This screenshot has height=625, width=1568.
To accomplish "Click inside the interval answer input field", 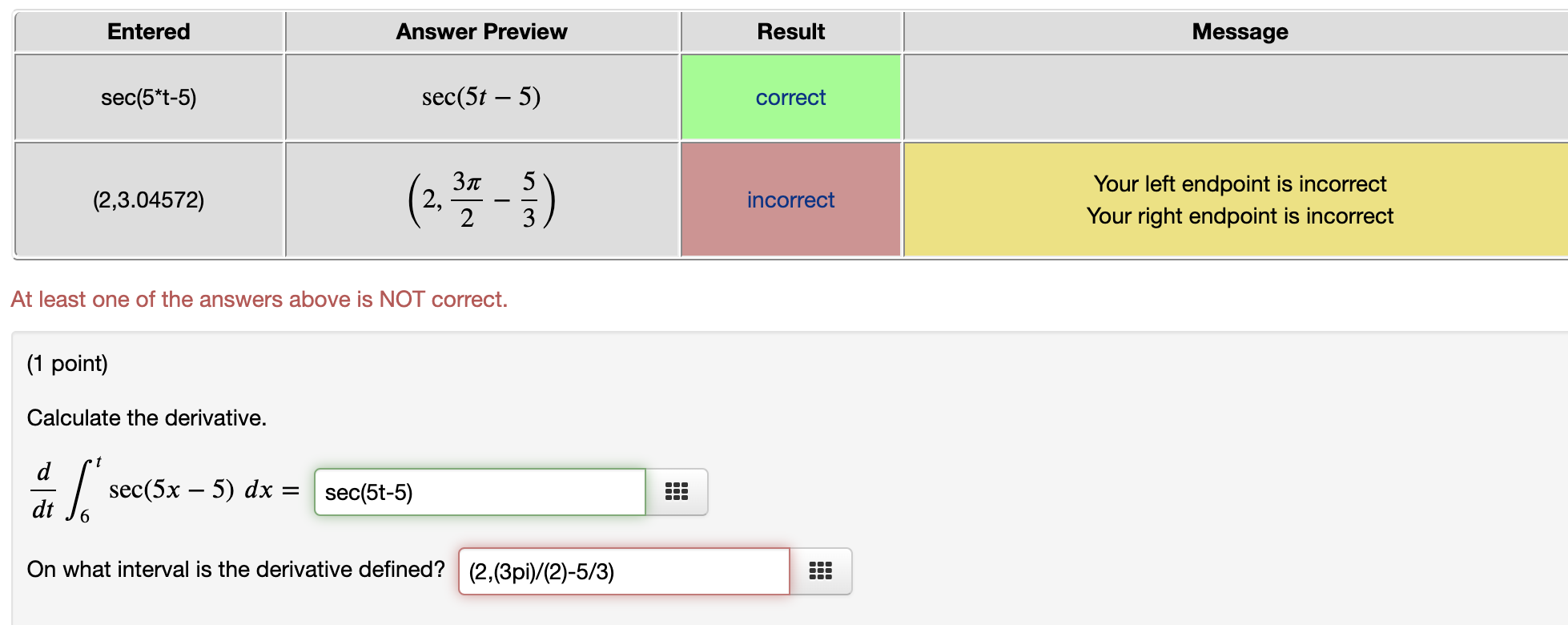I will [x=623, y=571].
